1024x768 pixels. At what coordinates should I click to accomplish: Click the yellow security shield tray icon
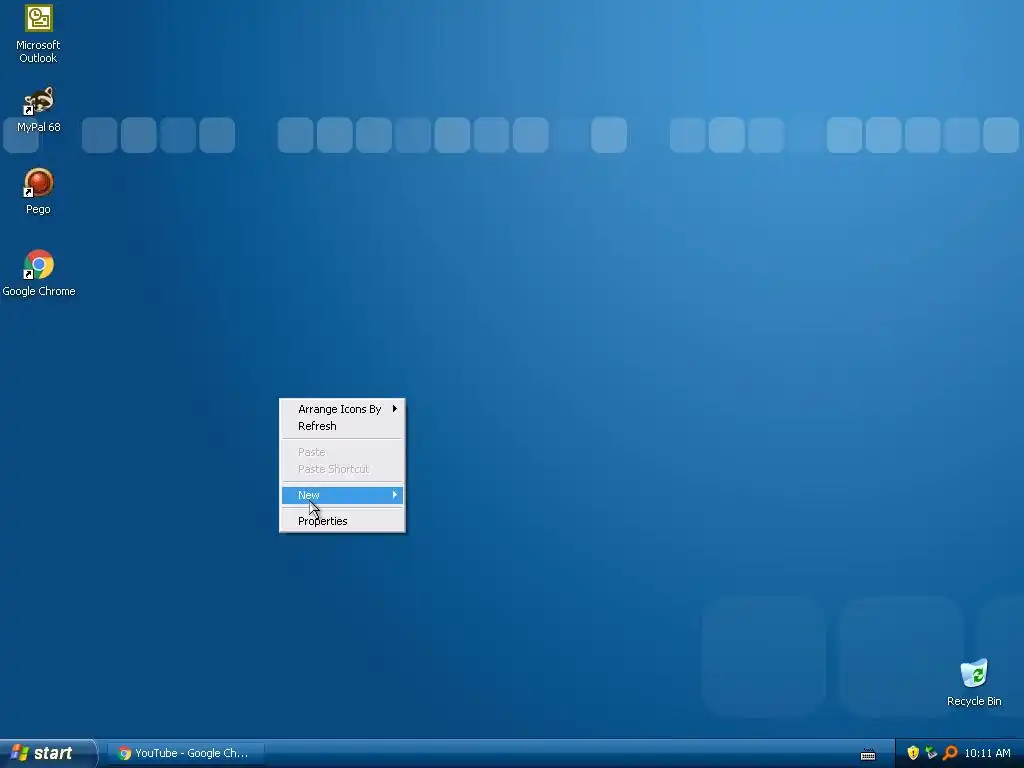[x=913, y=753]
